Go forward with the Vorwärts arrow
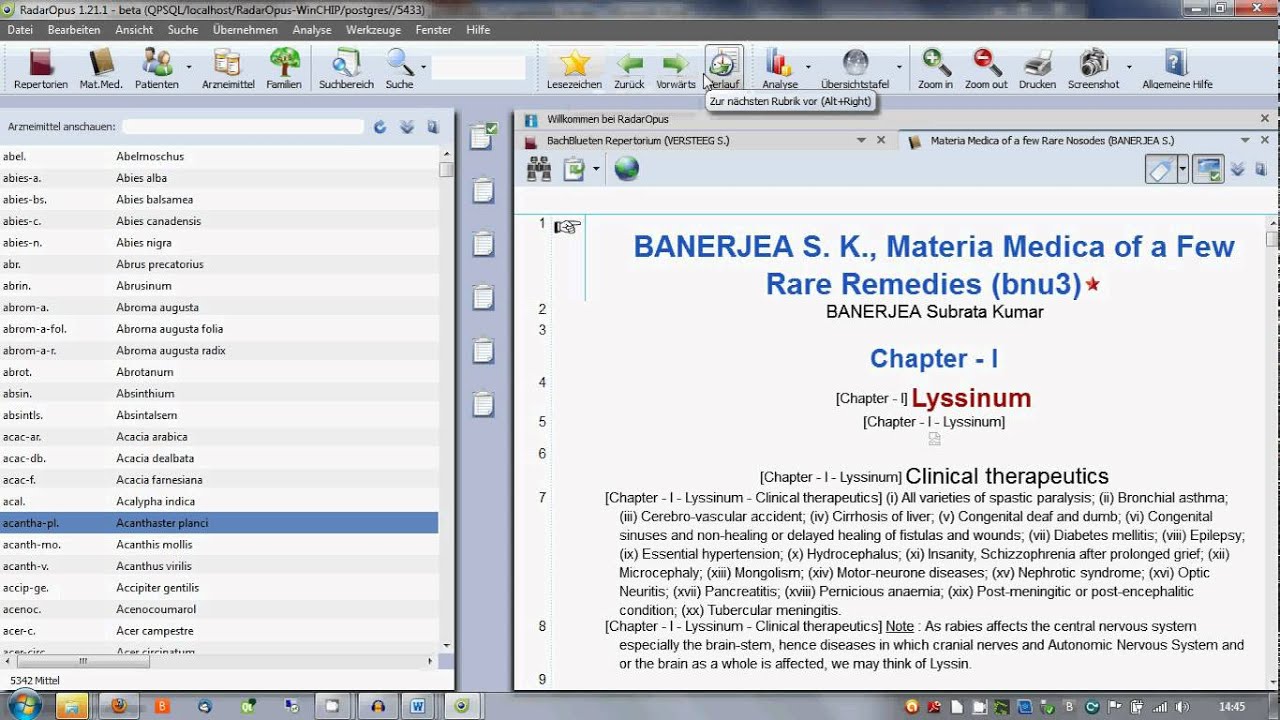Viewport: 1280px width, 720px height. click(x=676, y=68)
